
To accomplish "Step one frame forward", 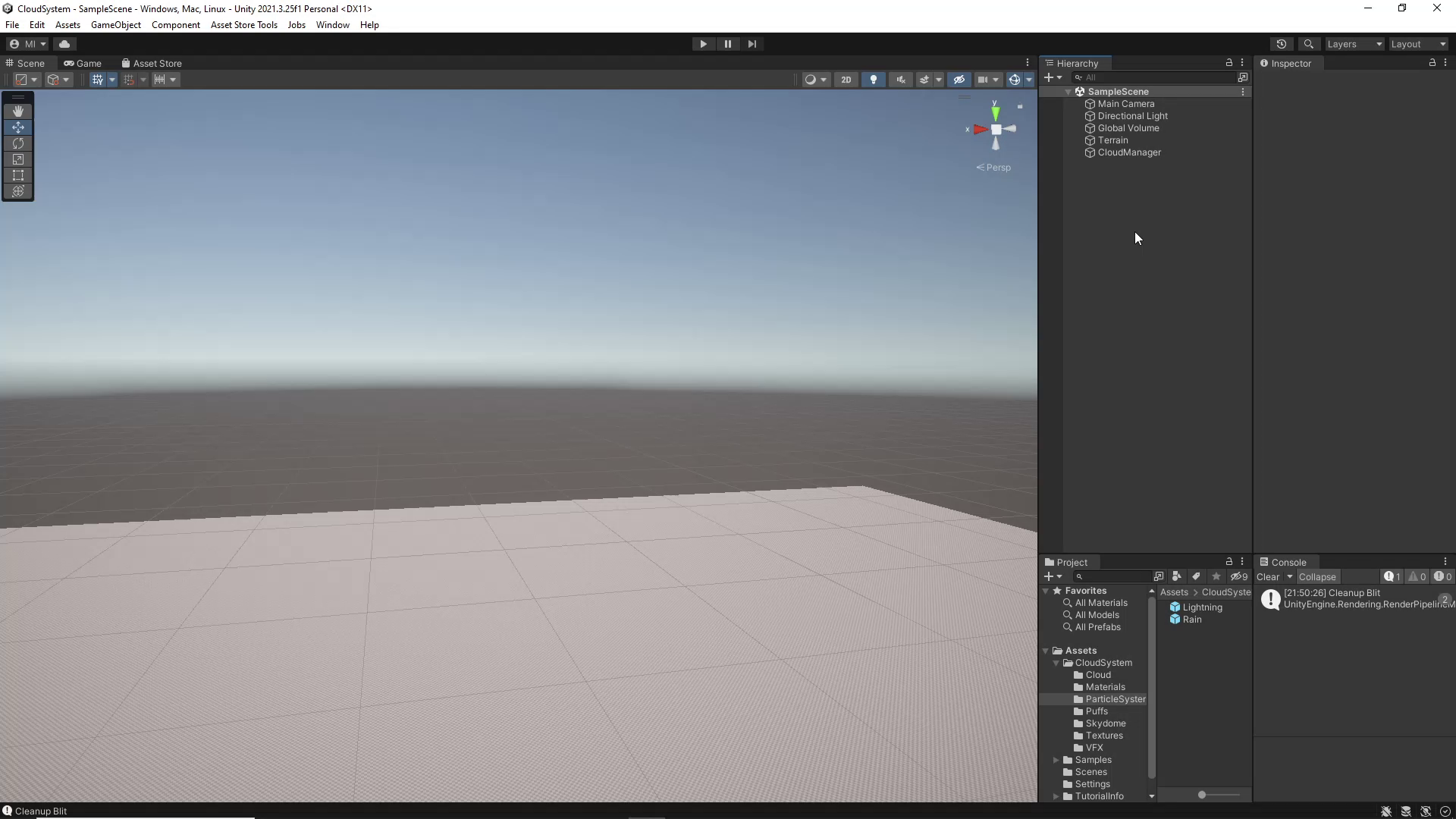I will (752, 44).
